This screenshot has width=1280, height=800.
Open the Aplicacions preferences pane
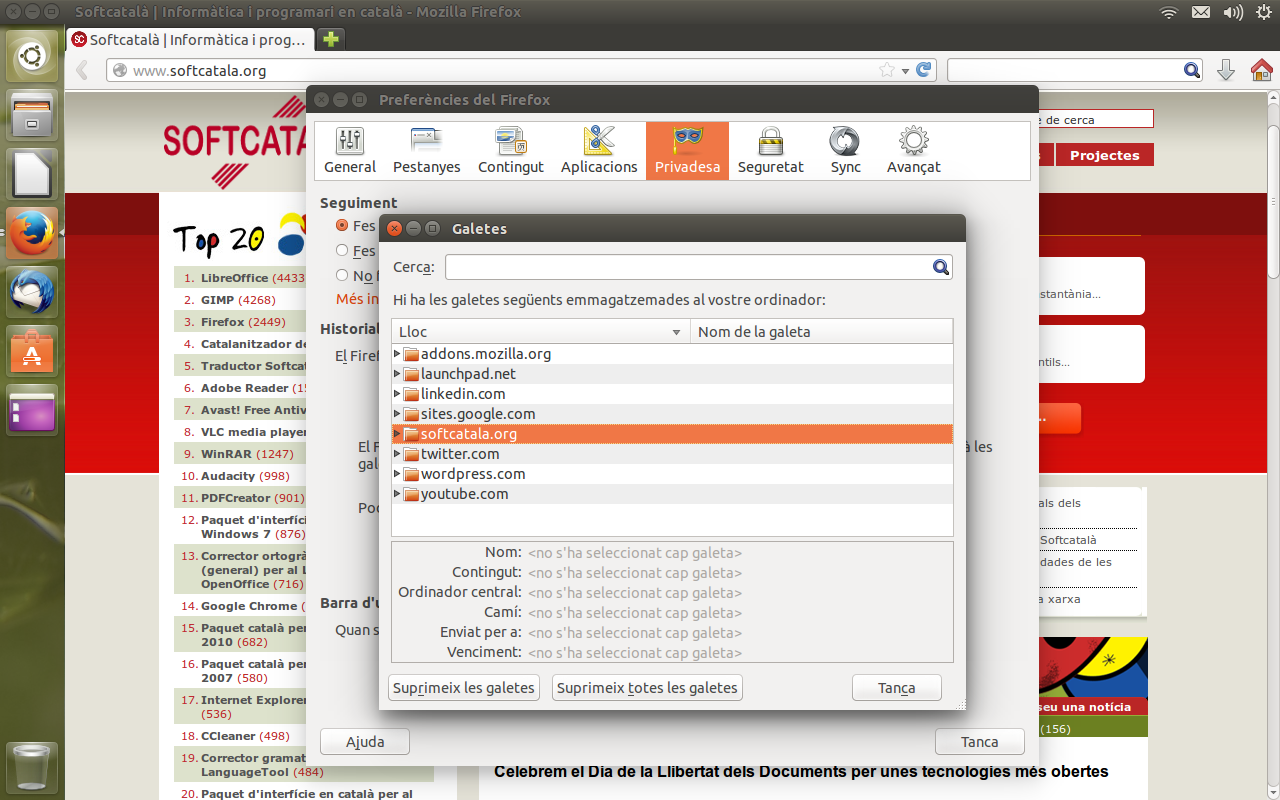(599, 151)
